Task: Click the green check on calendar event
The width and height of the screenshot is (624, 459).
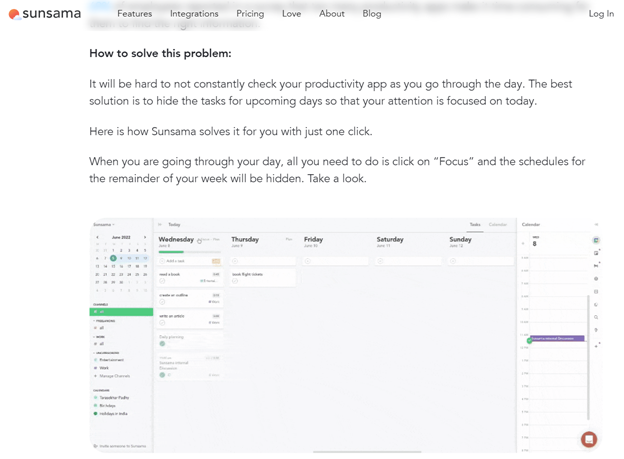Action: click(x=530, y=340)
